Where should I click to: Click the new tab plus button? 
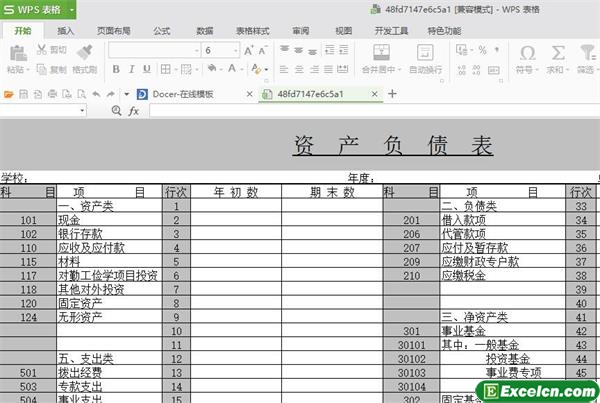[x=392, y=93]
